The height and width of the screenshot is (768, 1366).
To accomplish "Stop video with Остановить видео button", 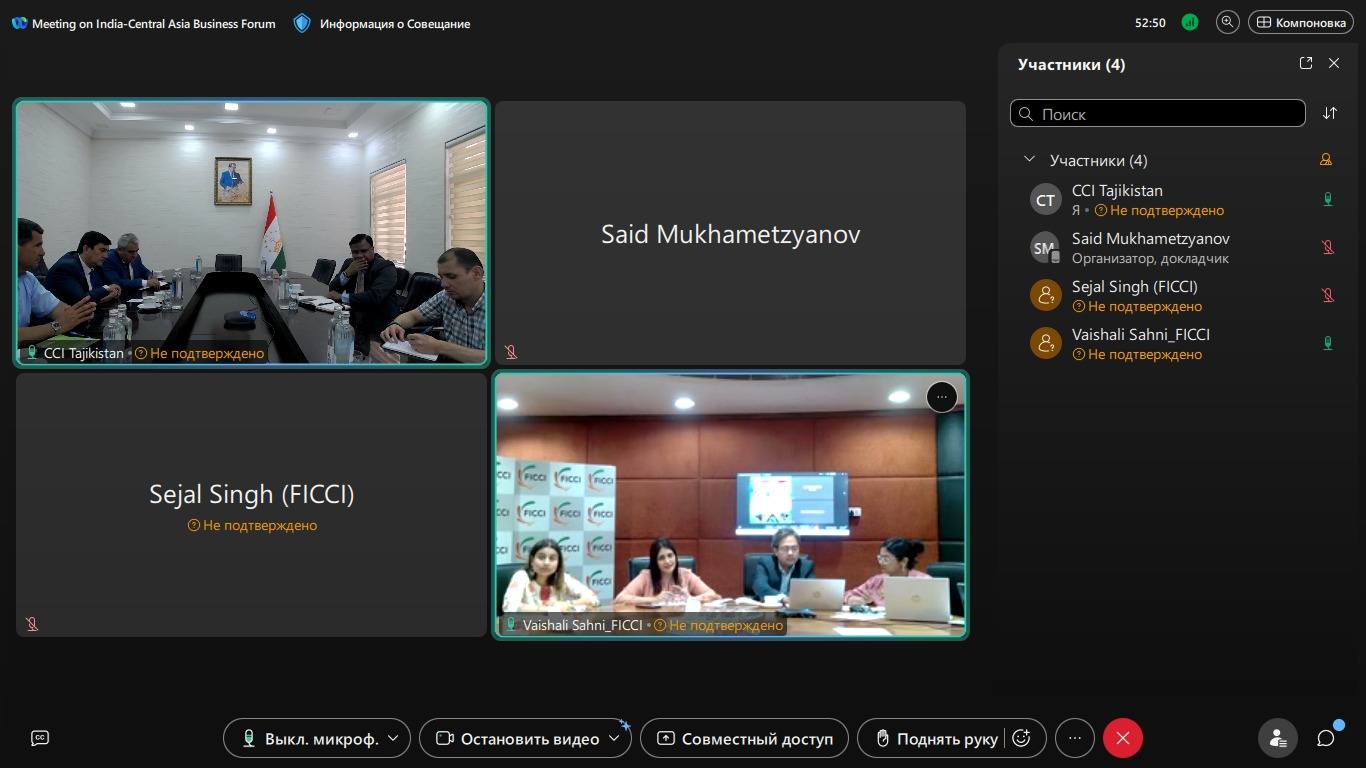I will coord(517,739).
